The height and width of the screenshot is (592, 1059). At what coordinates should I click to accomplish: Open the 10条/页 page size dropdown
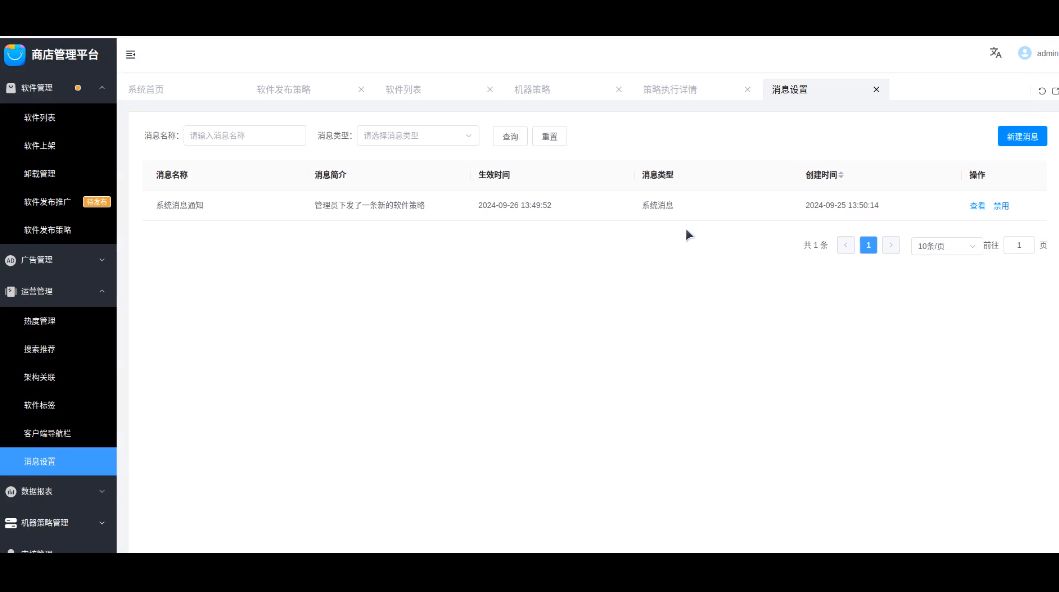[945, 245]
